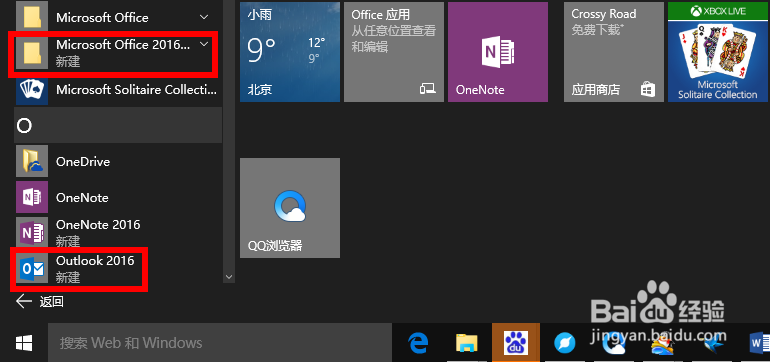Focus the 搜索 Web 和 Windows search box
Image resolution: width=770 pixels, height=362 pixels.
click(220, 342)
